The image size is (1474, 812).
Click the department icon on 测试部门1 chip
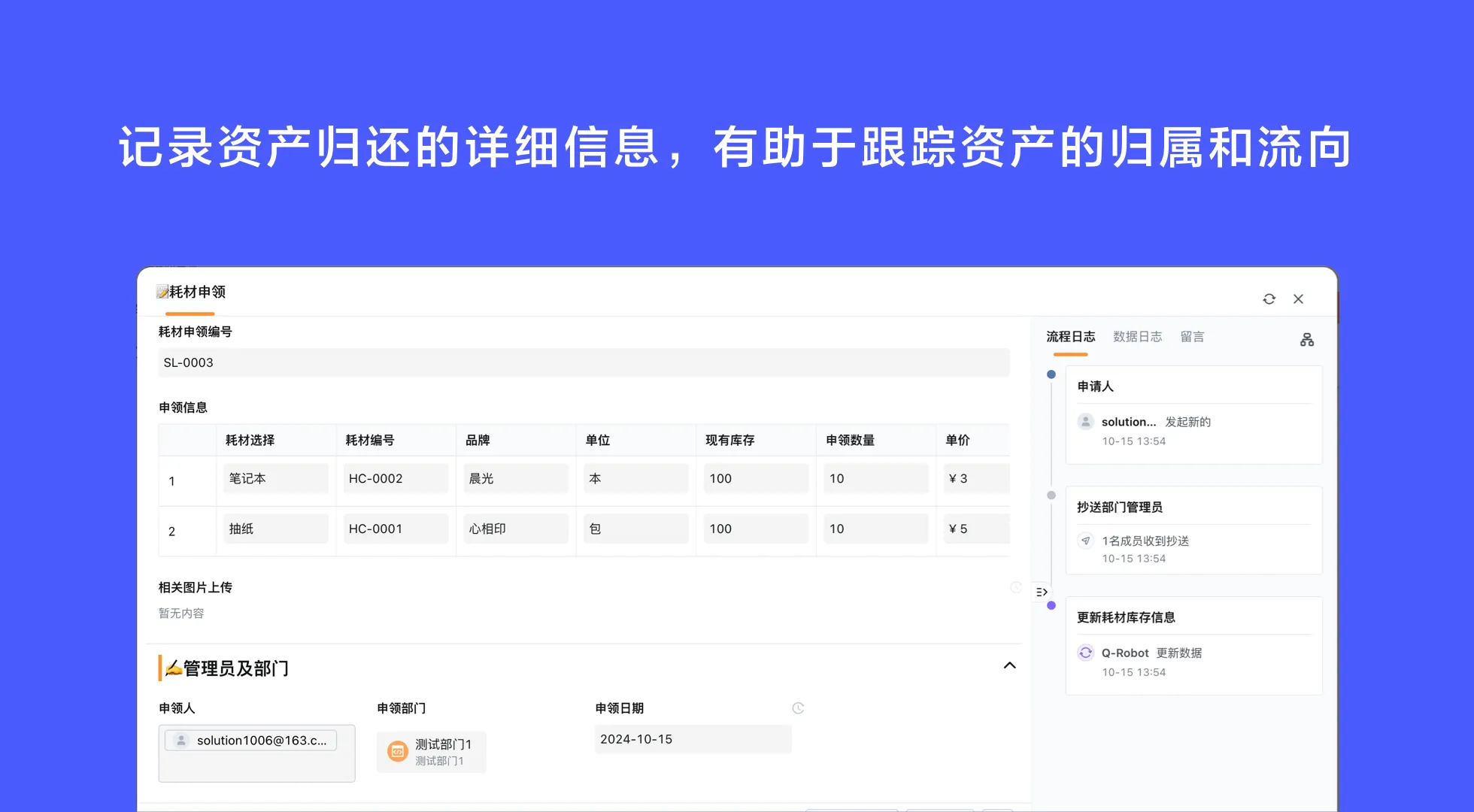tap(396, 751)
